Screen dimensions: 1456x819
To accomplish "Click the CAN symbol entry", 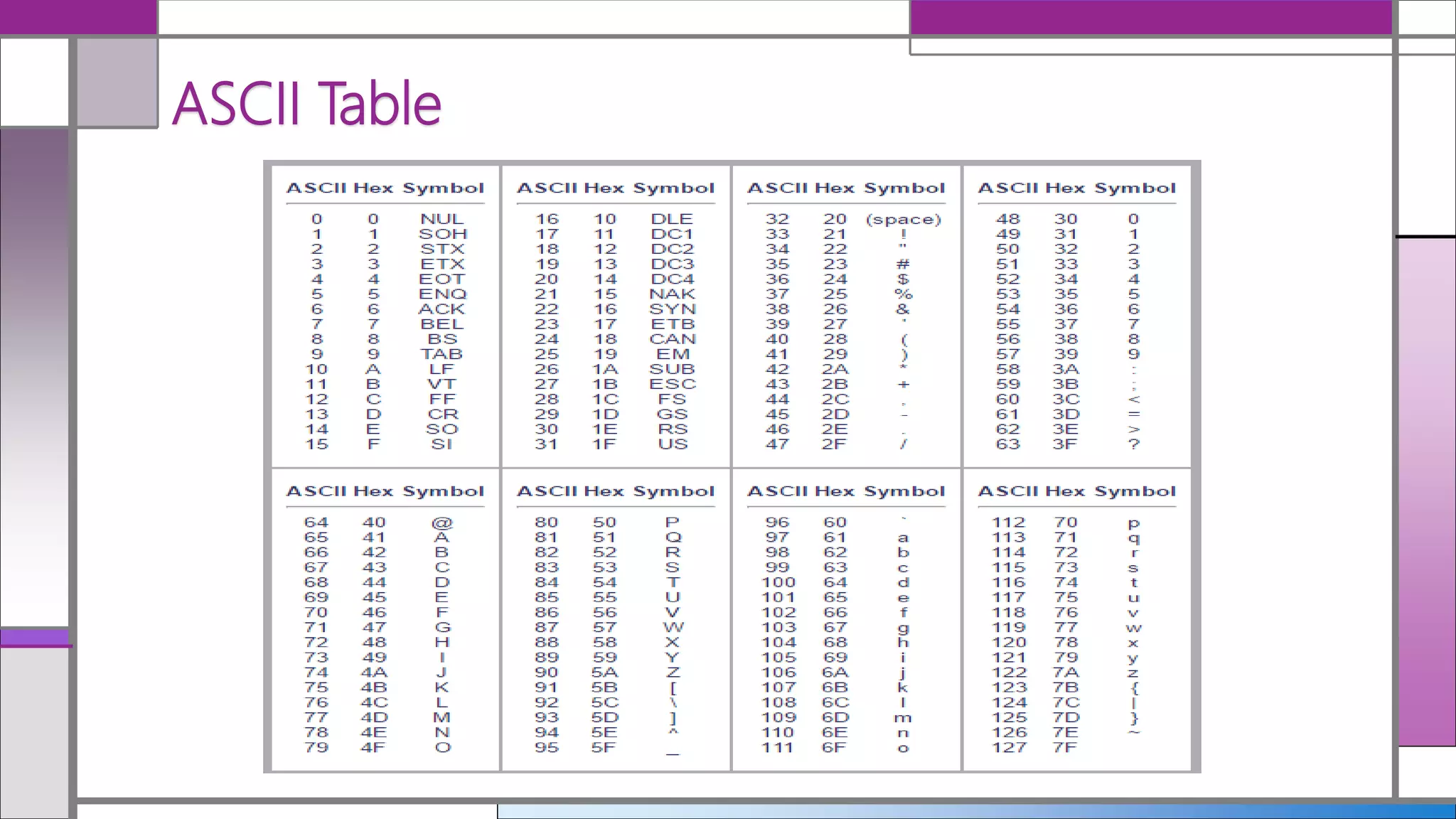I will (x=672, y=339).
